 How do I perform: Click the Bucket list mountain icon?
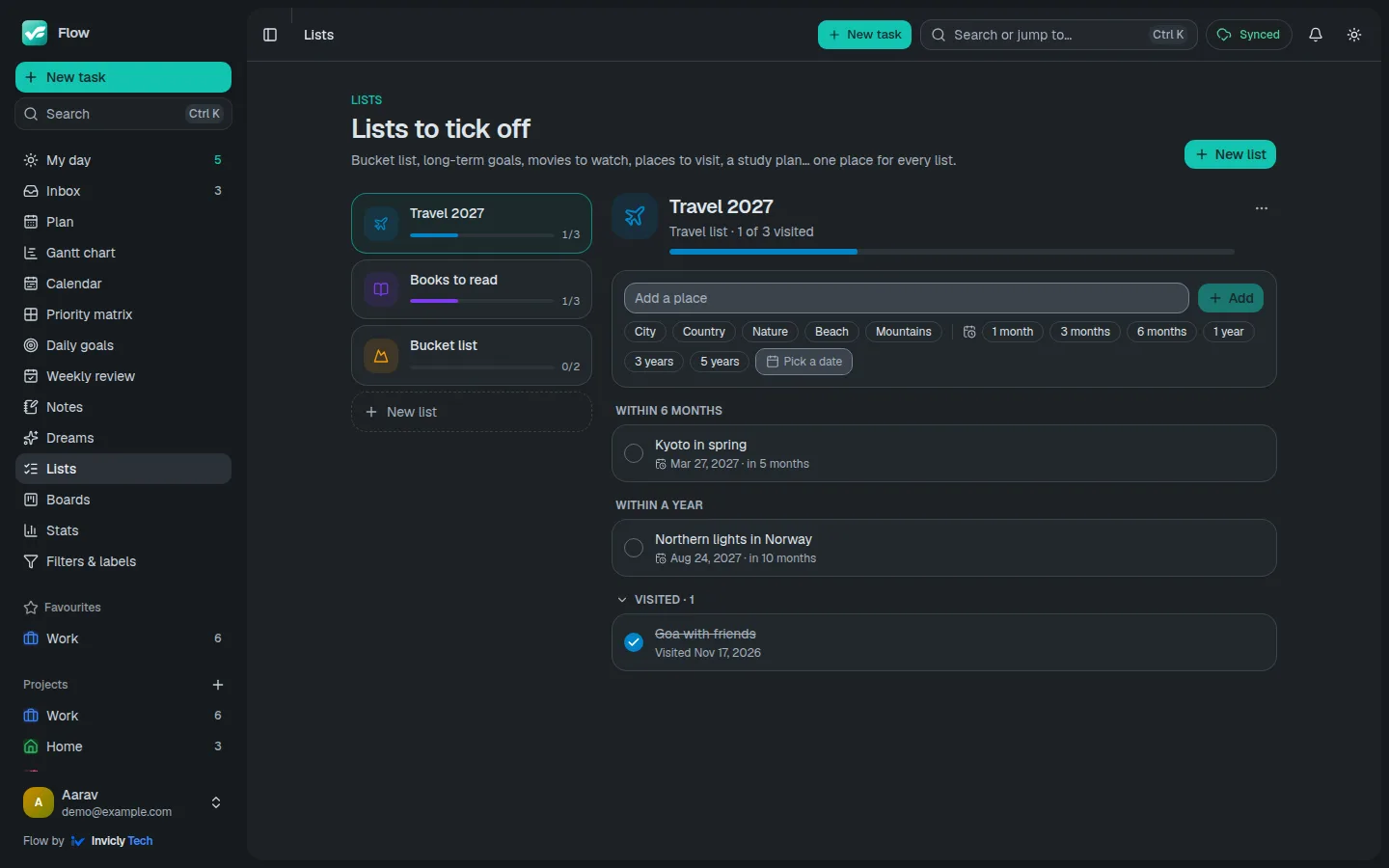(x=381, y=355)
